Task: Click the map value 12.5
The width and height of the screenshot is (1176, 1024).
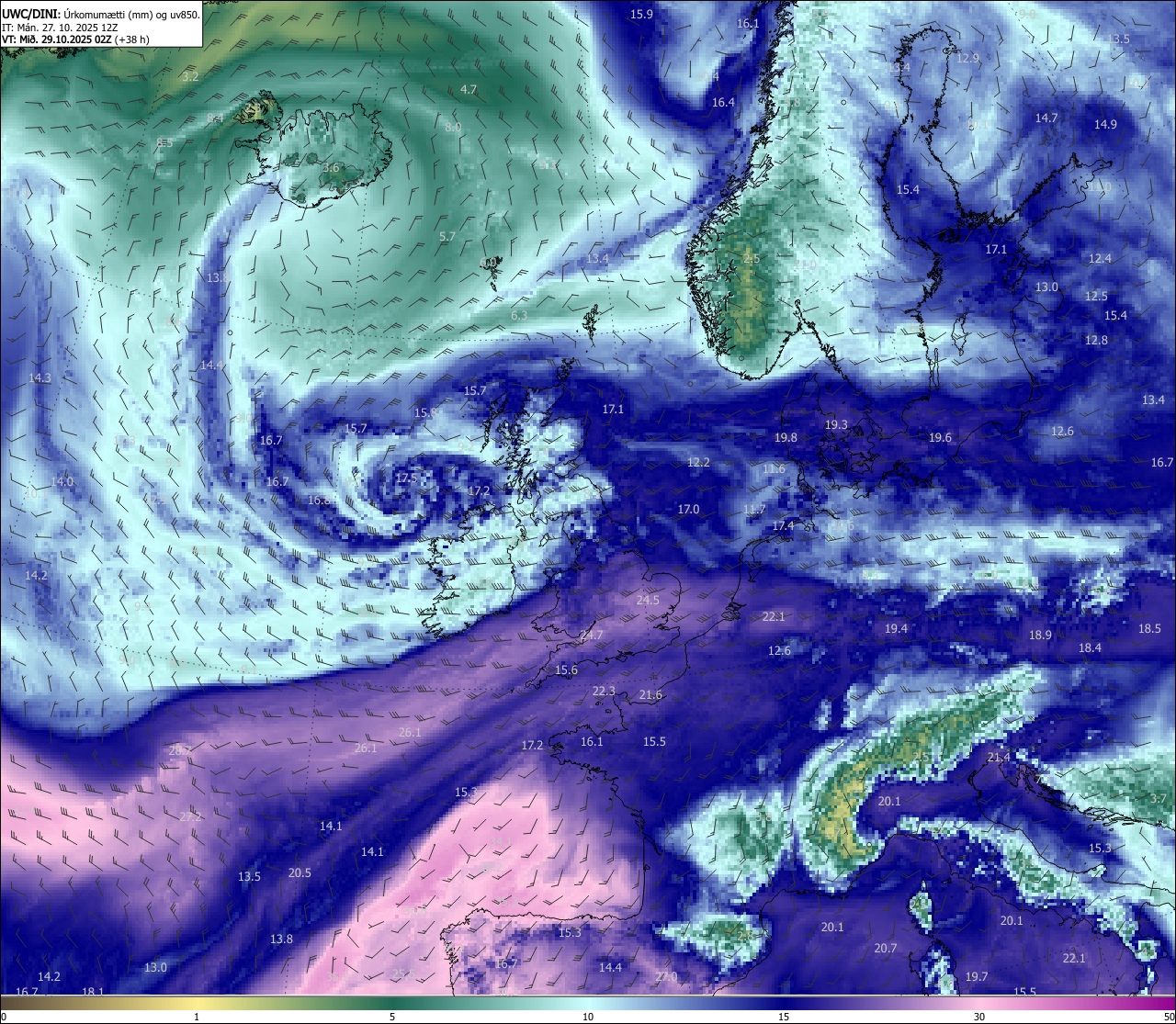Action: coord(1096,296)
